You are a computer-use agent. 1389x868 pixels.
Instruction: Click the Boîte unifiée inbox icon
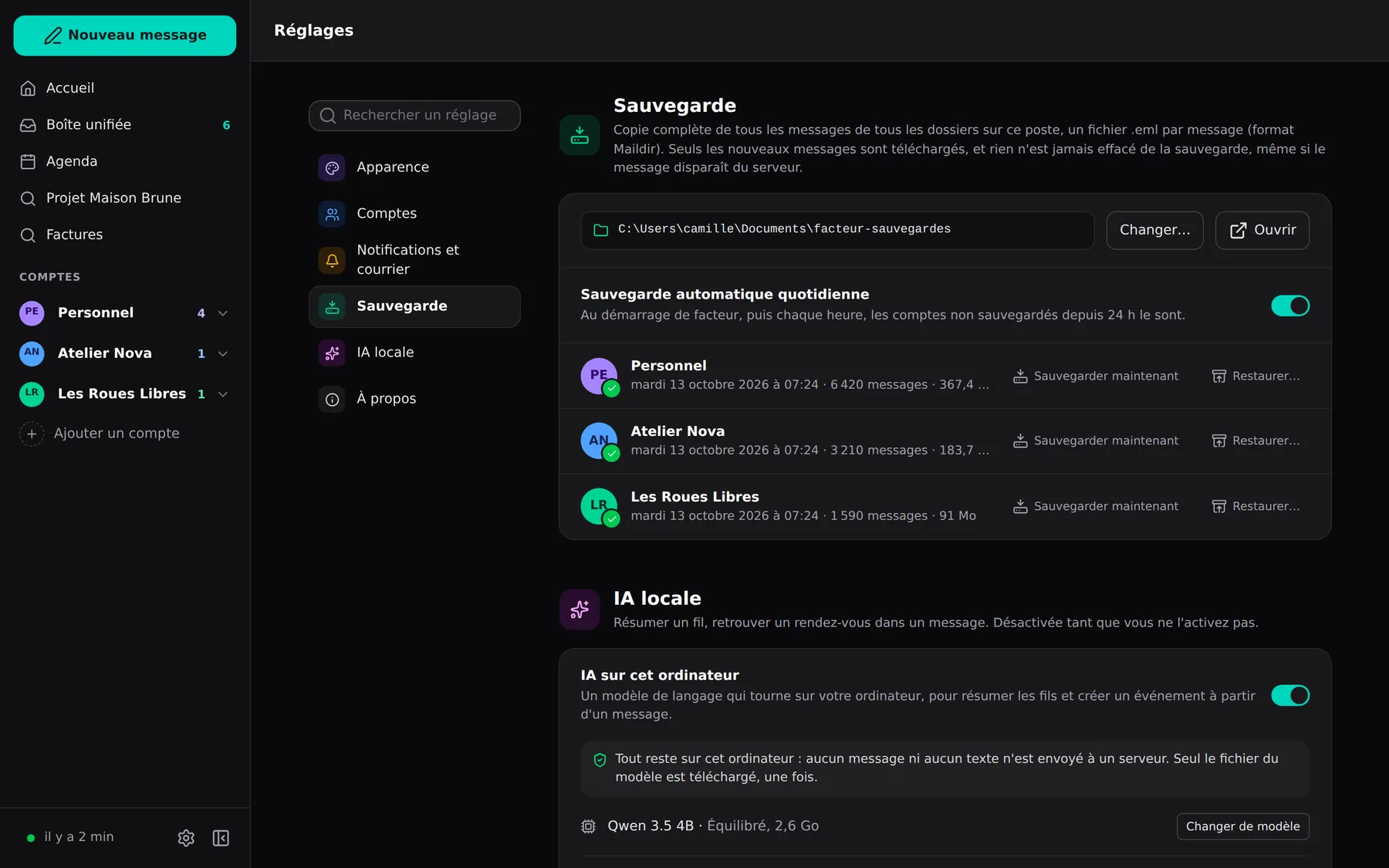[28, 125]
